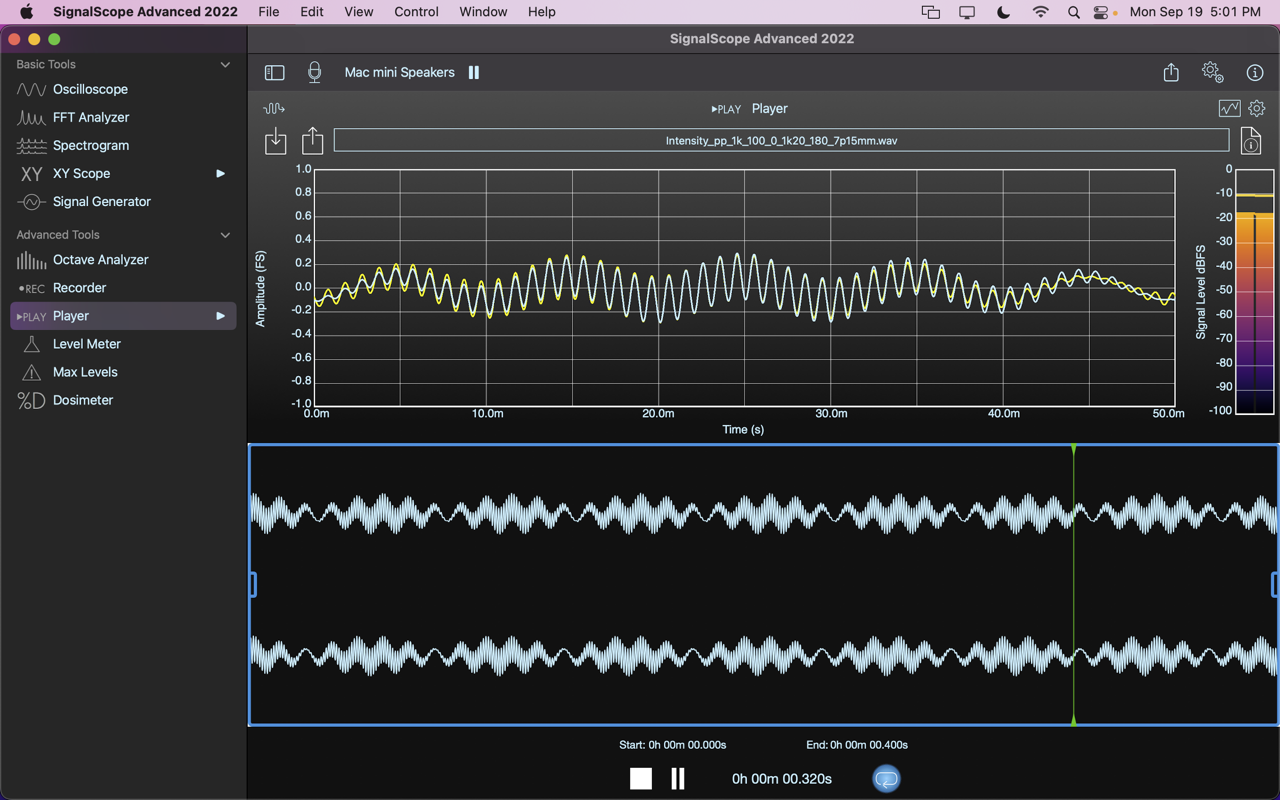Screen dimensions: 1280x800
Task: Toggle the sidebar panel icon
Action: (274, 73)
